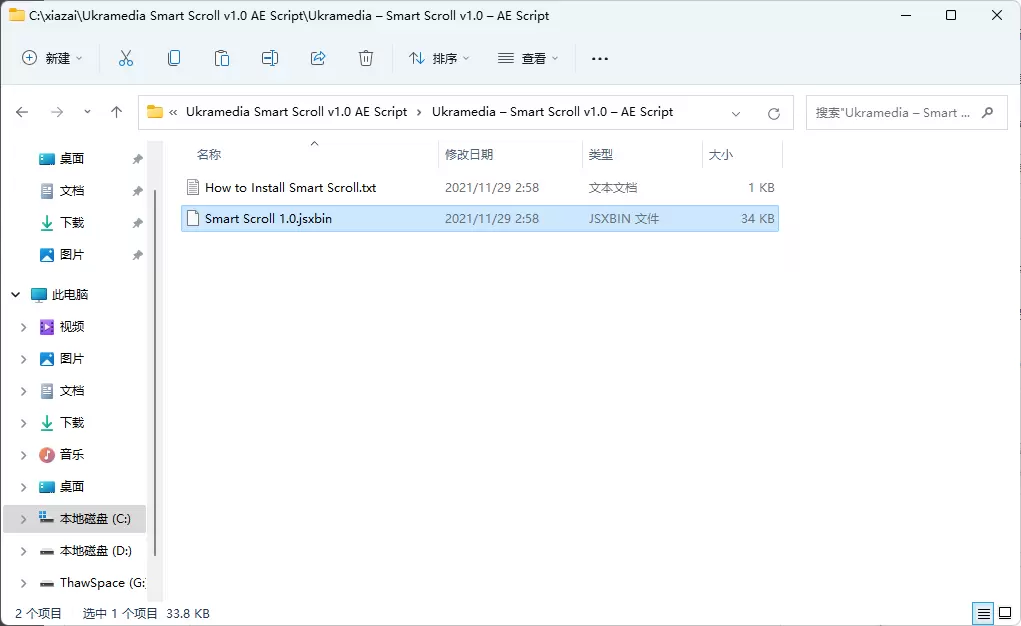1021x626 pixels.
Task: Click the 2021/11/29 2:58 date of jsxbin file
Action: [x=492, y=219]
